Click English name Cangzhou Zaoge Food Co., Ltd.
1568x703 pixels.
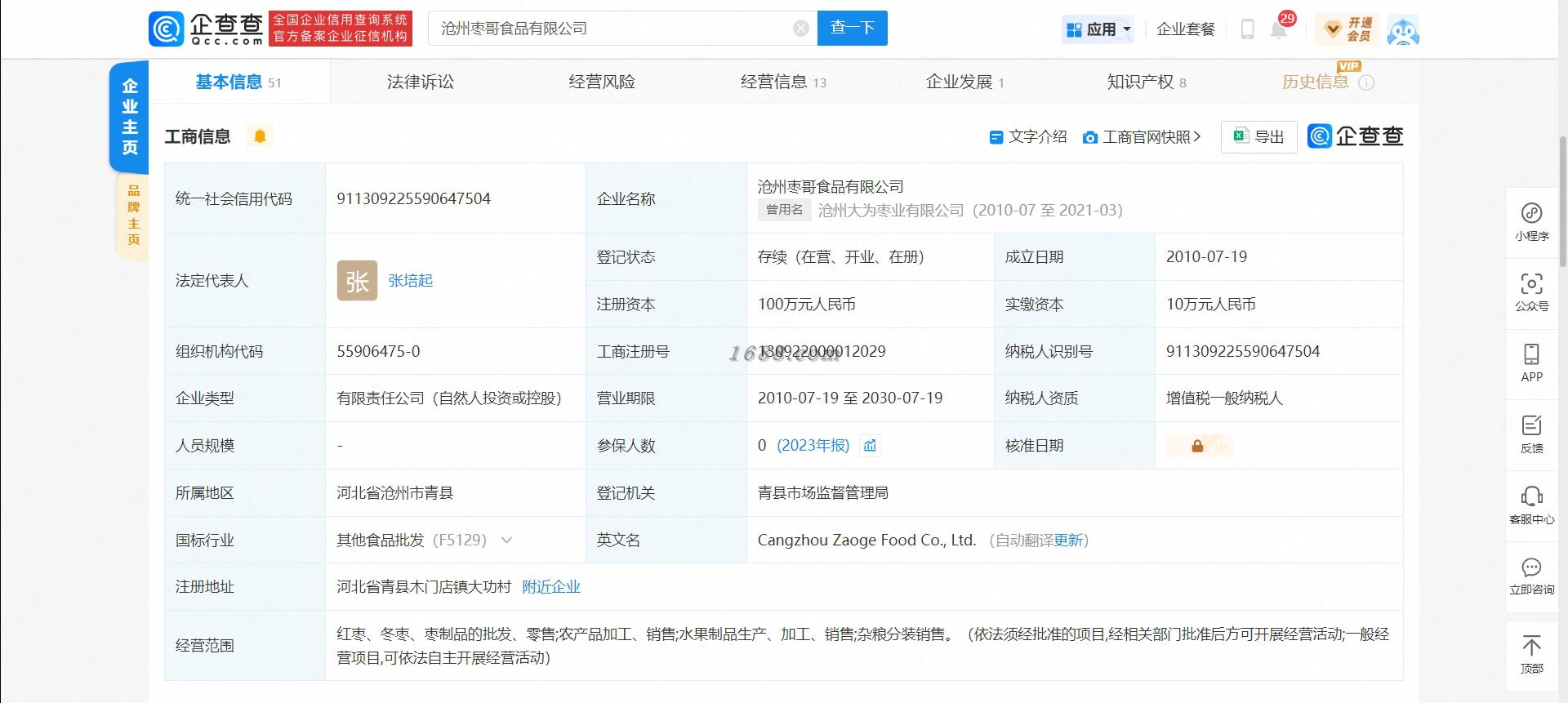866,540
